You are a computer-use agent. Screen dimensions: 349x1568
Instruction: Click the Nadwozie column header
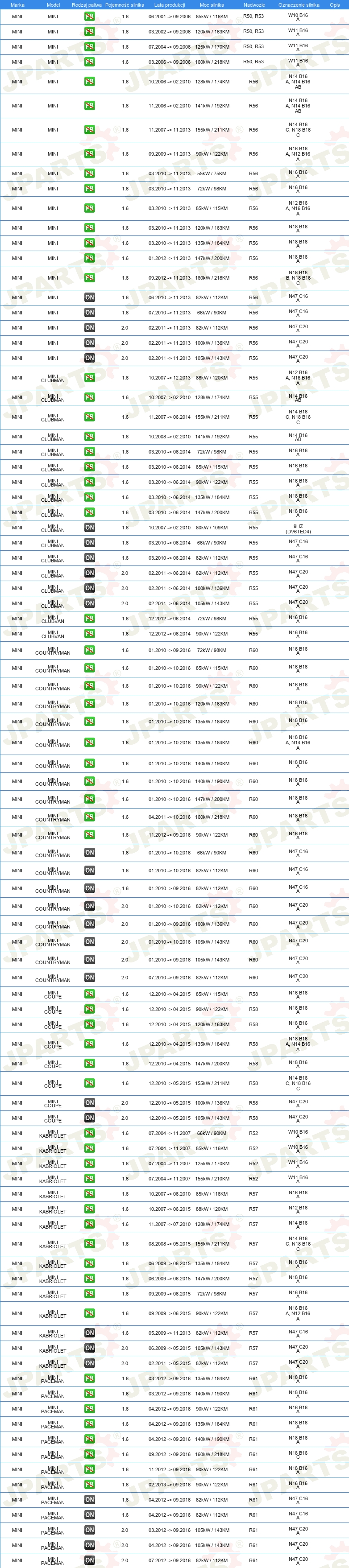[x=254, y=5]
